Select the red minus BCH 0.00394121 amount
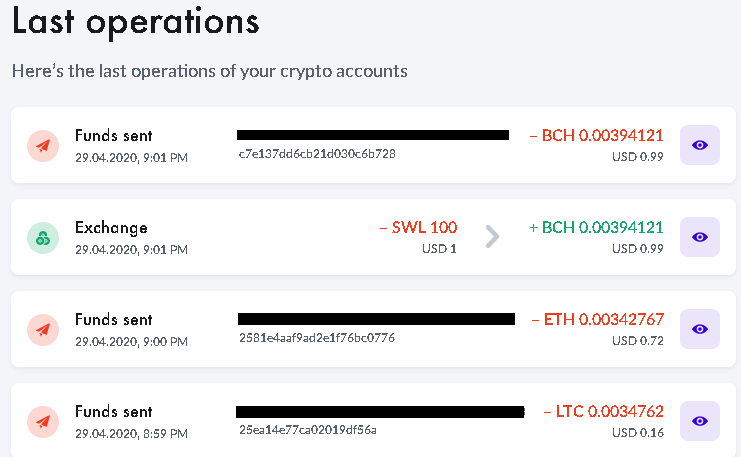The width and height of the screenshot is (741, 457). point(596,136)
